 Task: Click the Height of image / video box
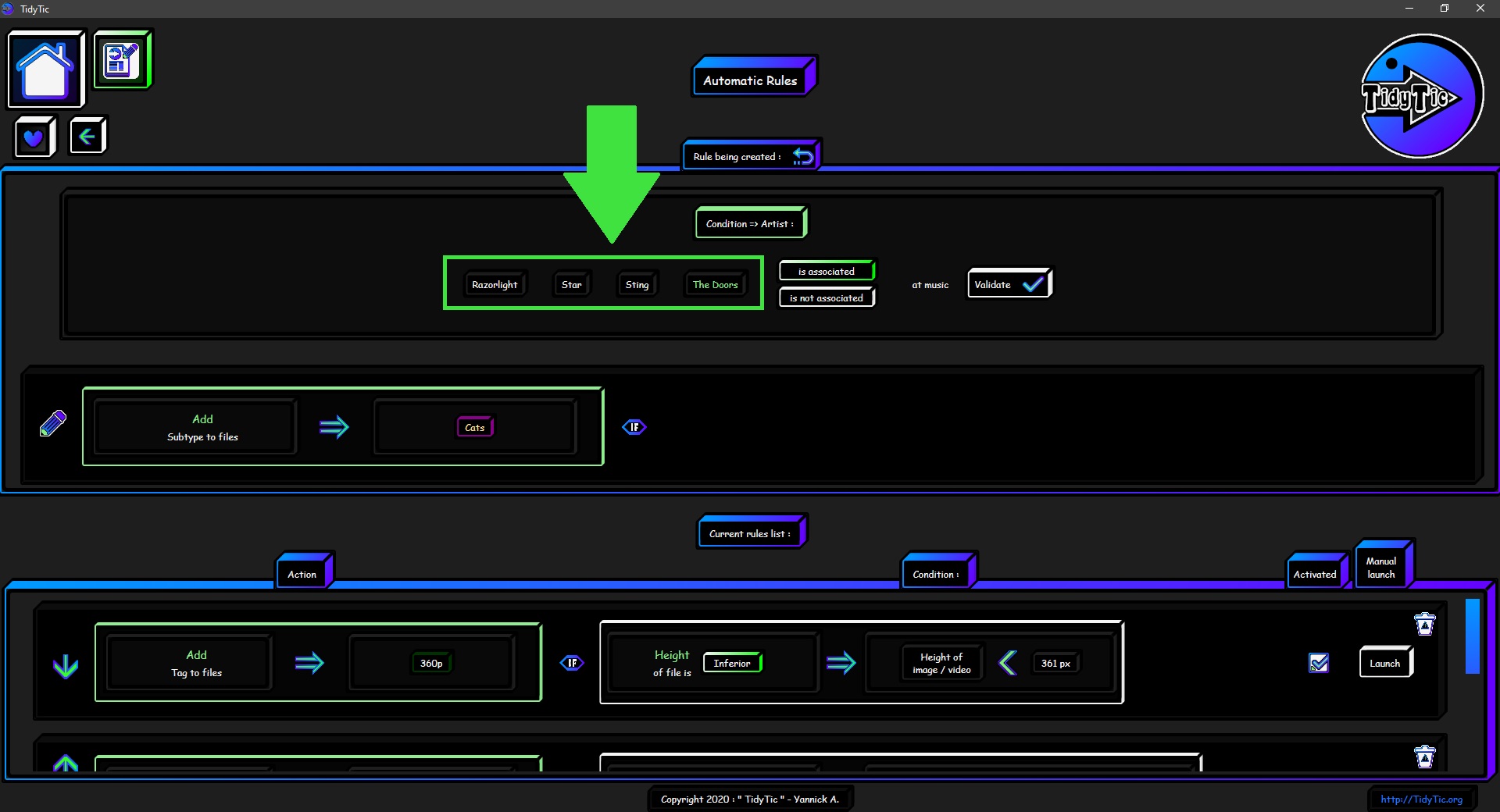(941, 663)
